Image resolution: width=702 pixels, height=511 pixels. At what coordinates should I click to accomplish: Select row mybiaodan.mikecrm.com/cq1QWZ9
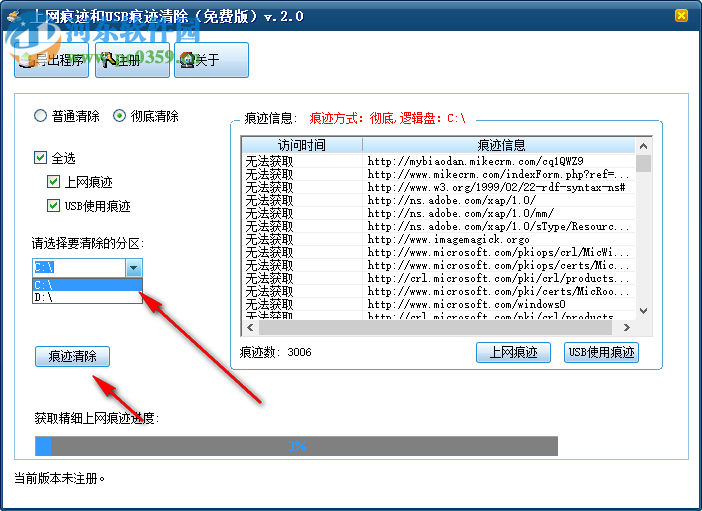point(438,161)
